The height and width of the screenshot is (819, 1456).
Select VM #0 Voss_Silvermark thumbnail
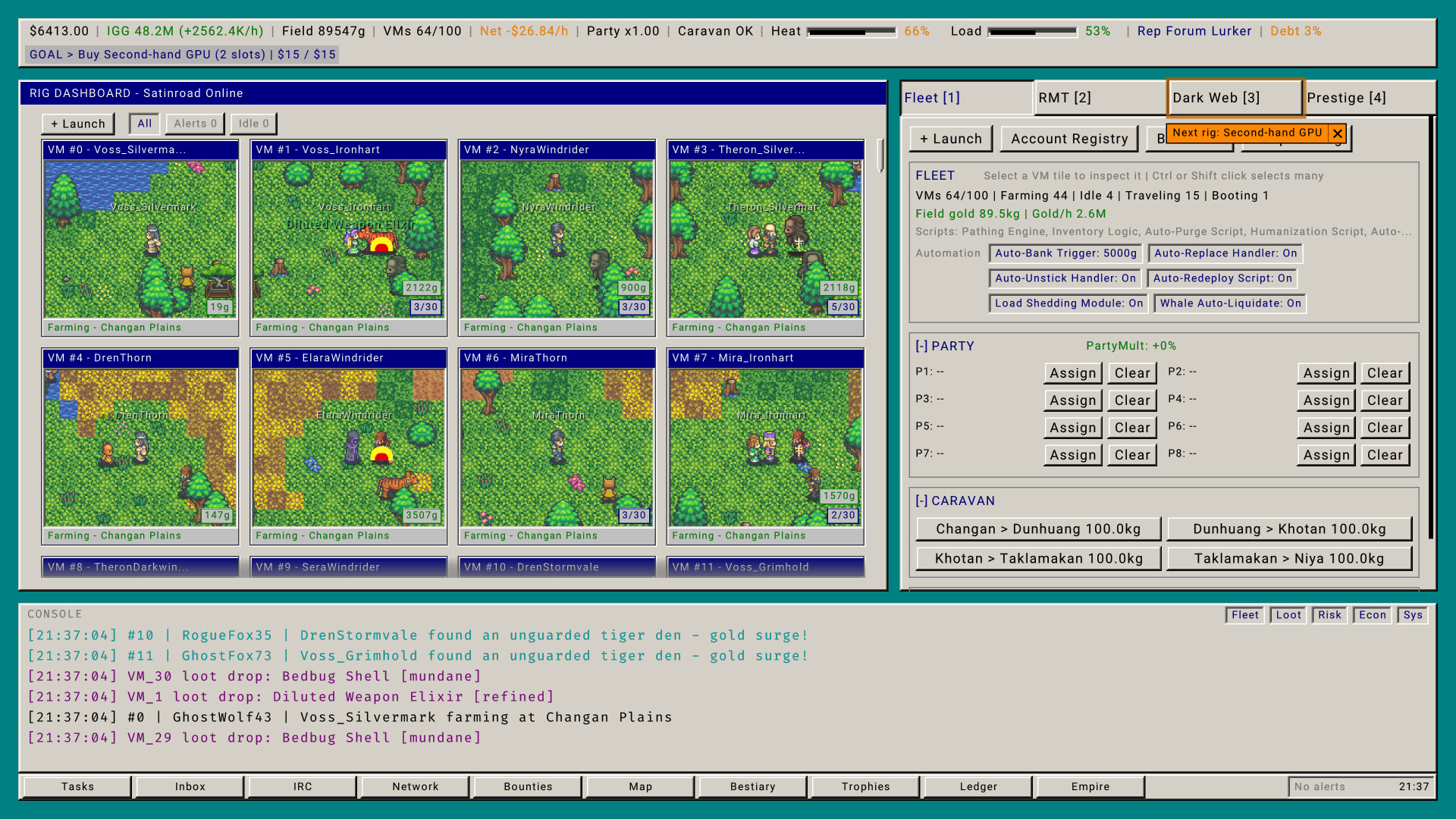140,239
